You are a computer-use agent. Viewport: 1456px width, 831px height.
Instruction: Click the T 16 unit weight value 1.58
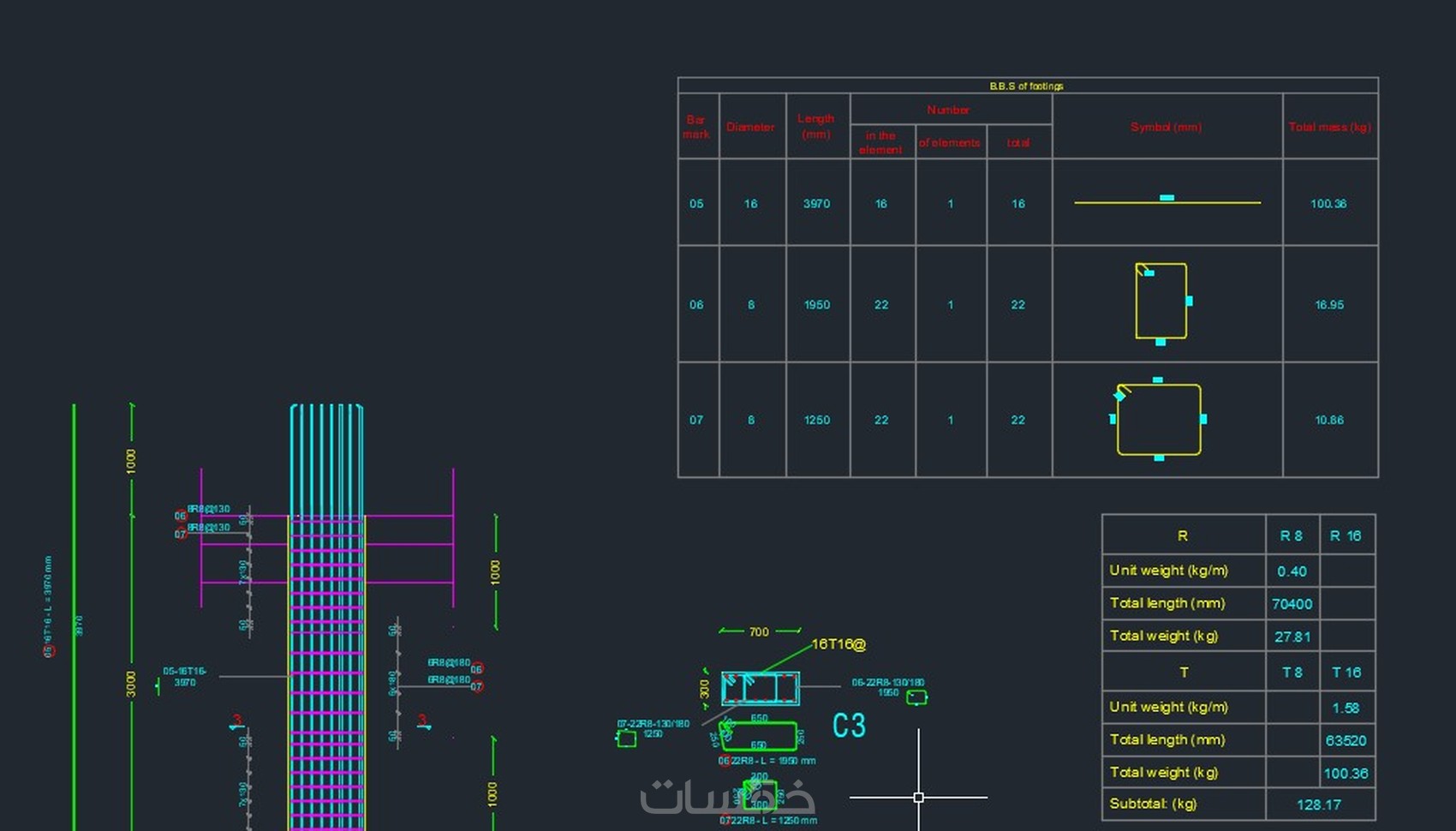pos(1346,708)
